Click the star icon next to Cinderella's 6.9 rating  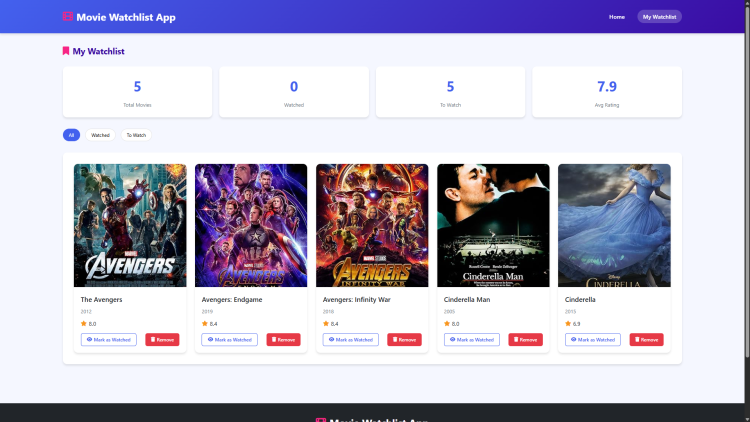568,324
